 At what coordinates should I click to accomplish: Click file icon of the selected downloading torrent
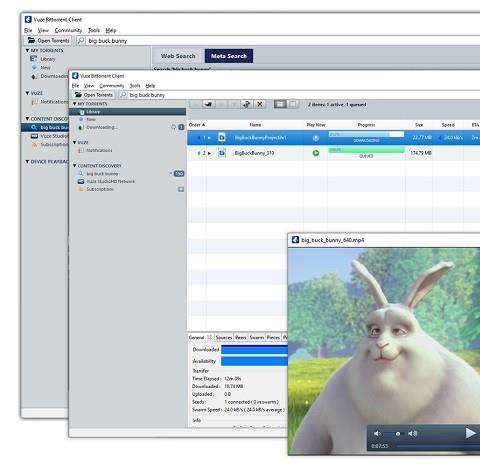pos(222,137)
